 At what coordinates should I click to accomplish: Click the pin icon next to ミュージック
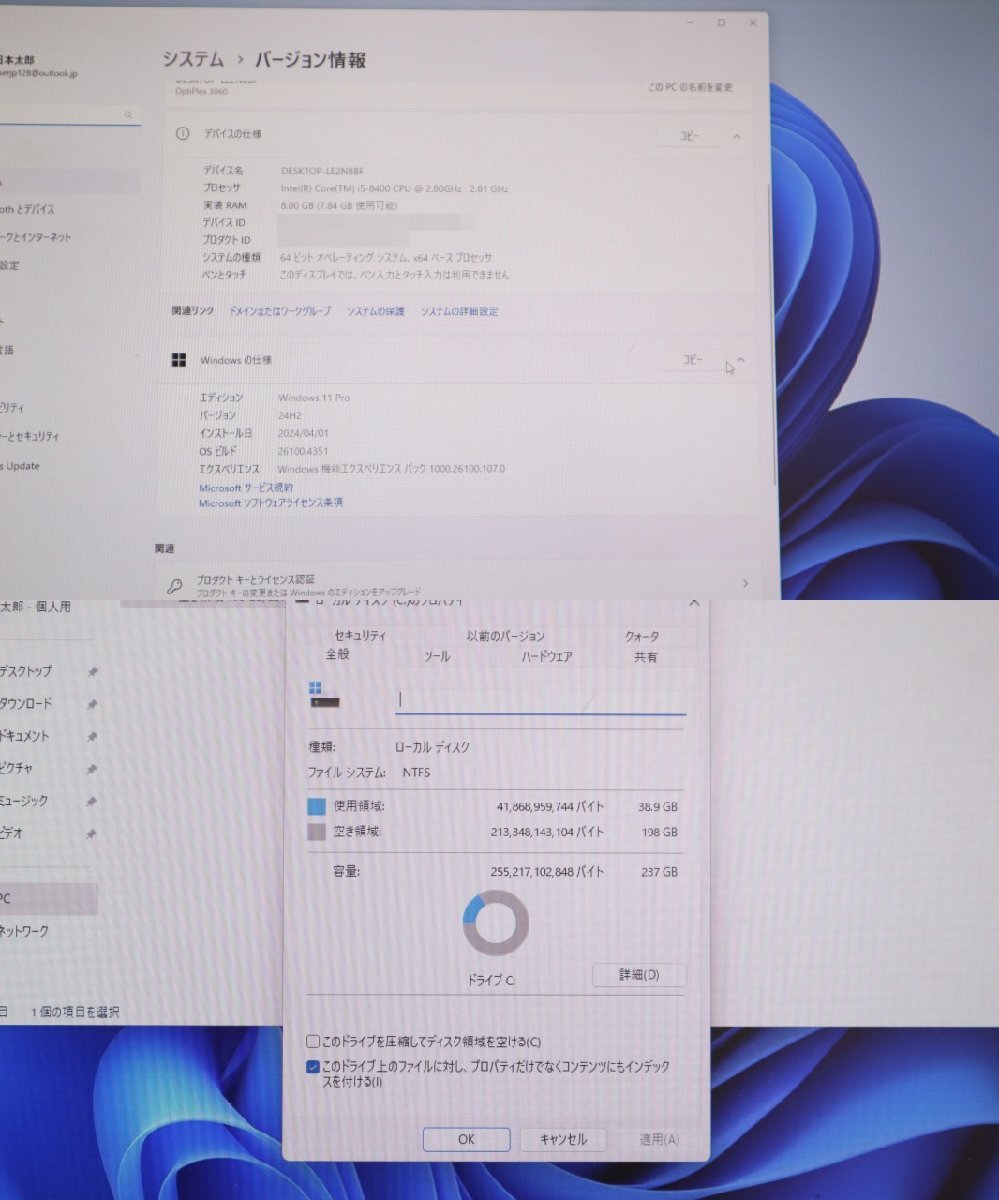[92, 802]
